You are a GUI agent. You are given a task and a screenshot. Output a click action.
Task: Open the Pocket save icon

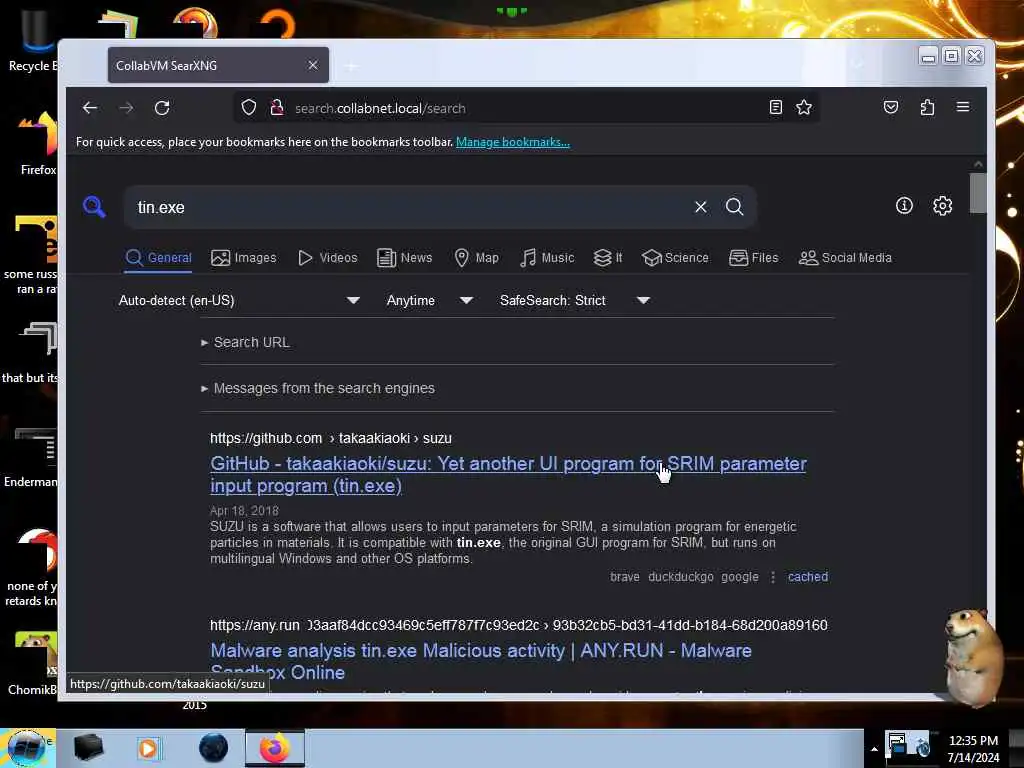click(891, 107)
